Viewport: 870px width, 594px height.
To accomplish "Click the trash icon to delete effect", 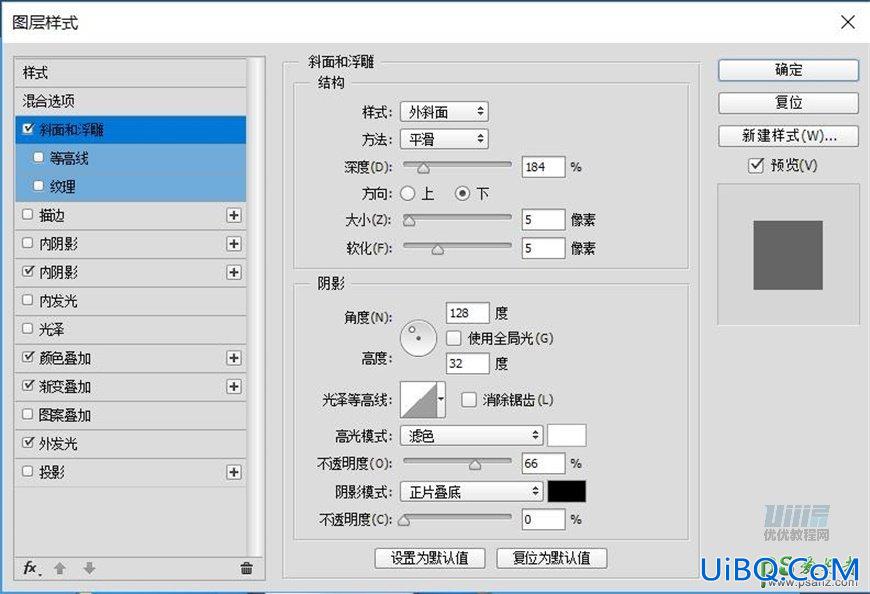I will (246, 568).
